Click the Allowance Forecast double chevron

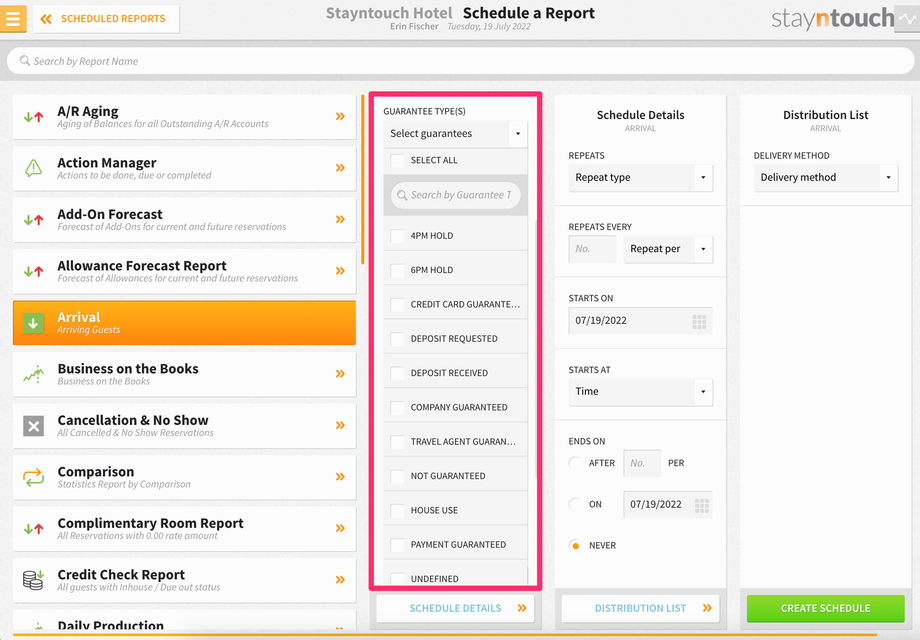pyautogui.click(x=340, y=271)
